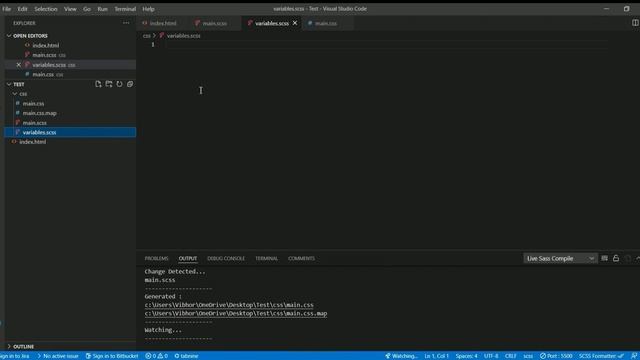Open the File menu
Image resolution: width=640 pixels, height=360 pixels.
pos(7,9)
